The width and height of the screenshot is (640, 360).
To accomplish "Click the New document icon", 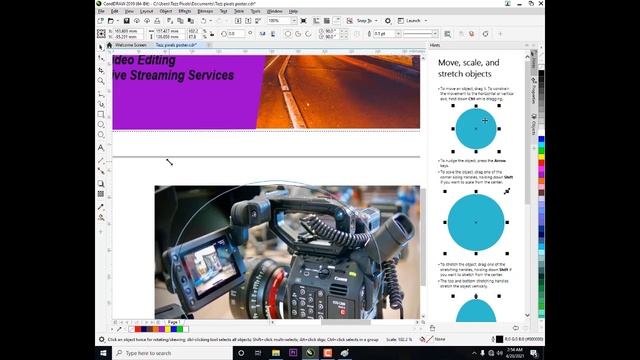I will (101, 20).
